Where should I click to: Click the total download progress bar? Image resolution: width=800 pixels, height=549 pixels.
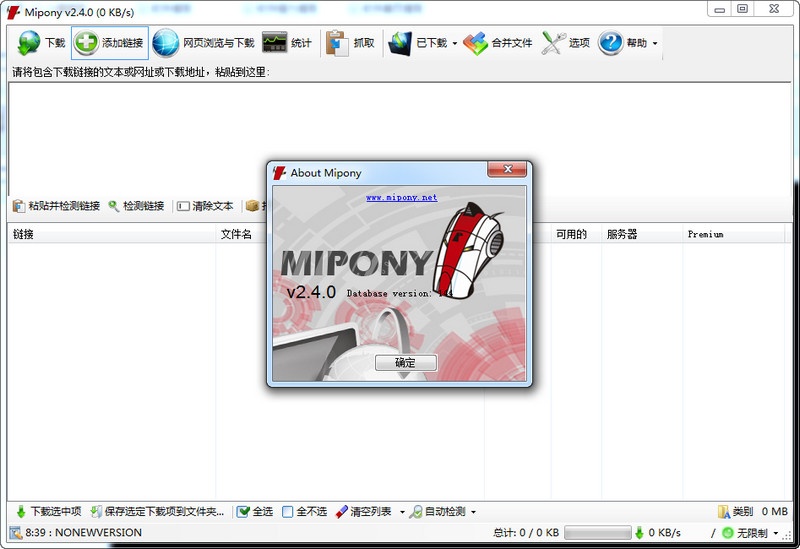coord(597,533)
